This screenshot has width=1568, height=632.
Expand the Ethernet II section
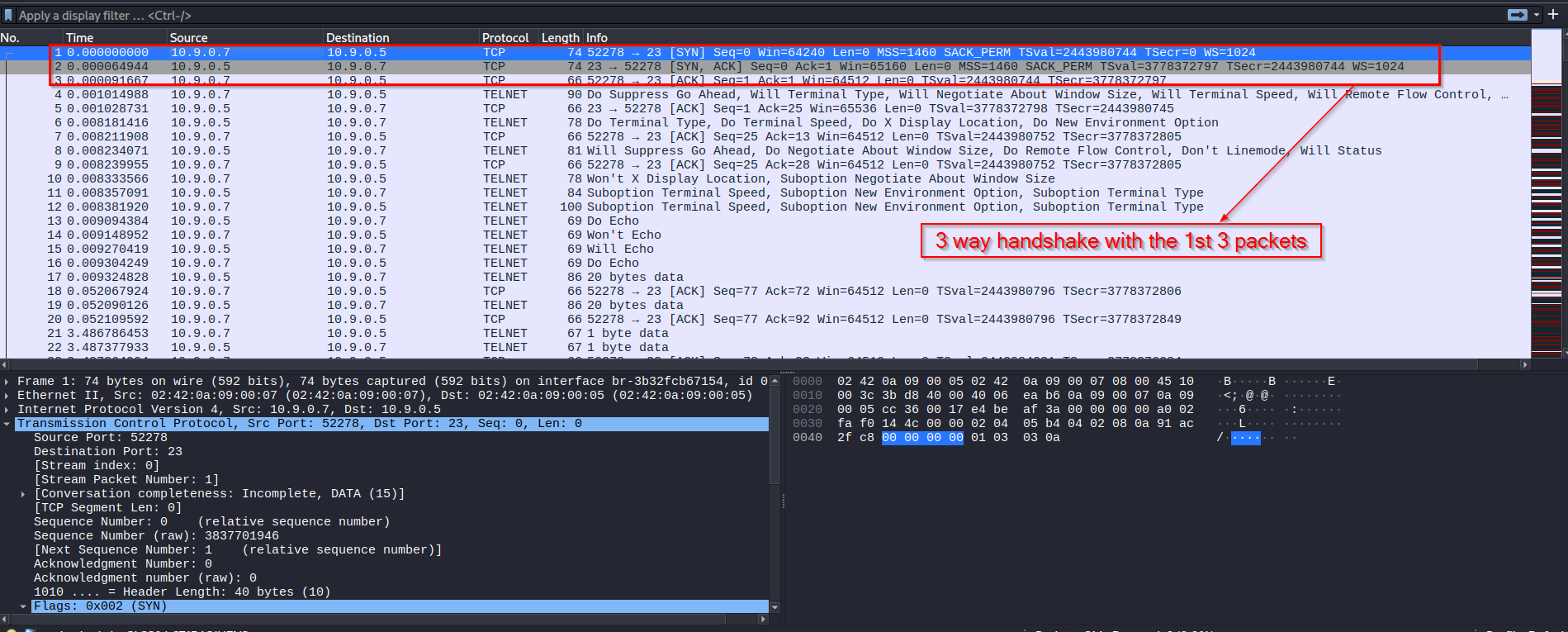click(7, 396)
